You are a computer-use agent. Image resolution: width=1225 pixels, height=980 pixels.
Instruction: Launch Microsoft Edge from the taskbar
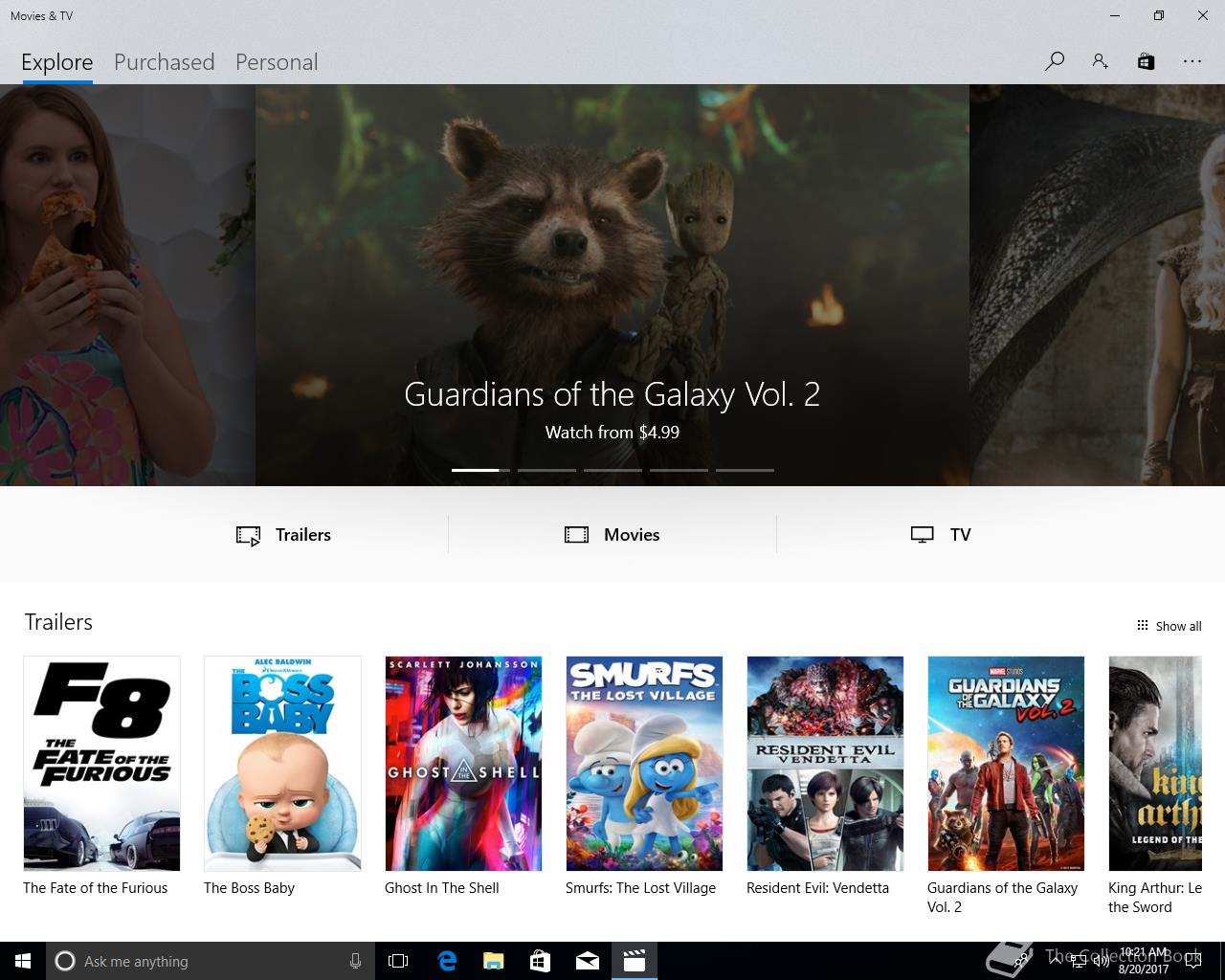(x=446, y=961)
